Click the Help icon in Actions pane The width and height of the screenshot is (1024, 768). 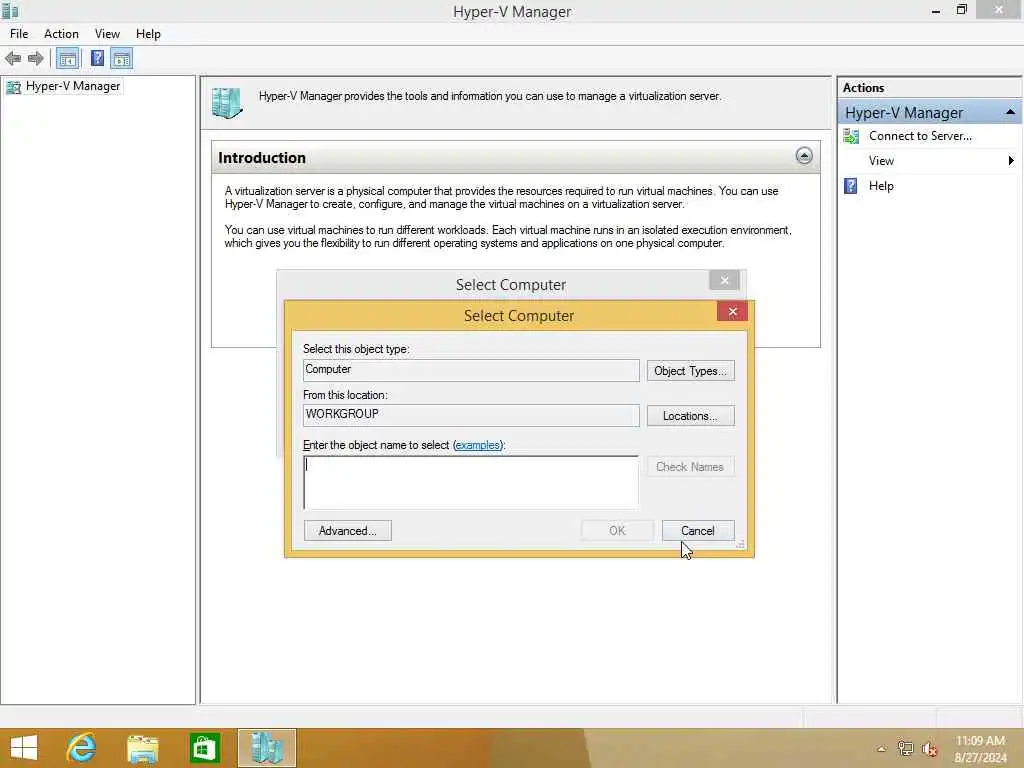(851, 186)
